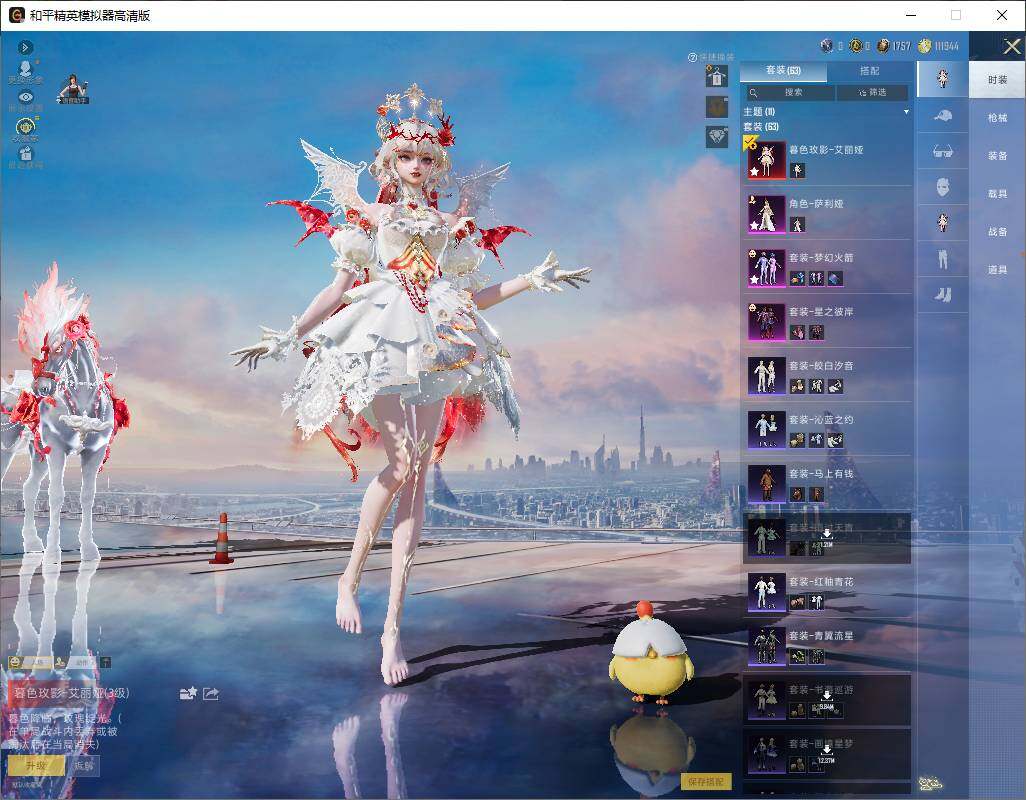Expand the 主题 section arrow
Screen dimensions: 1026x800
point(906,112)
